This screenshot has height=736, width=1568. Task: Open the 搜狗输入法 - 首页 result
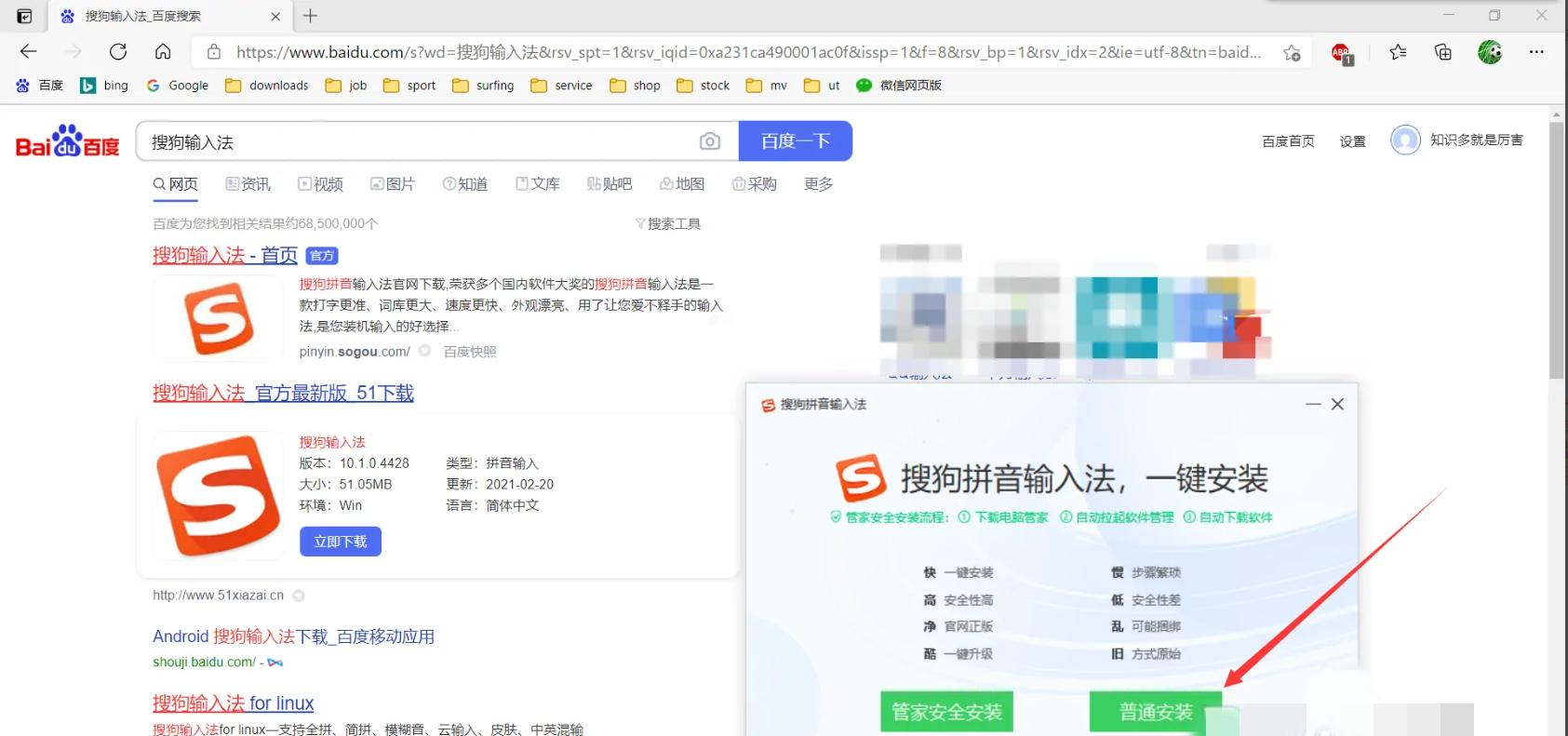point(225,255)
